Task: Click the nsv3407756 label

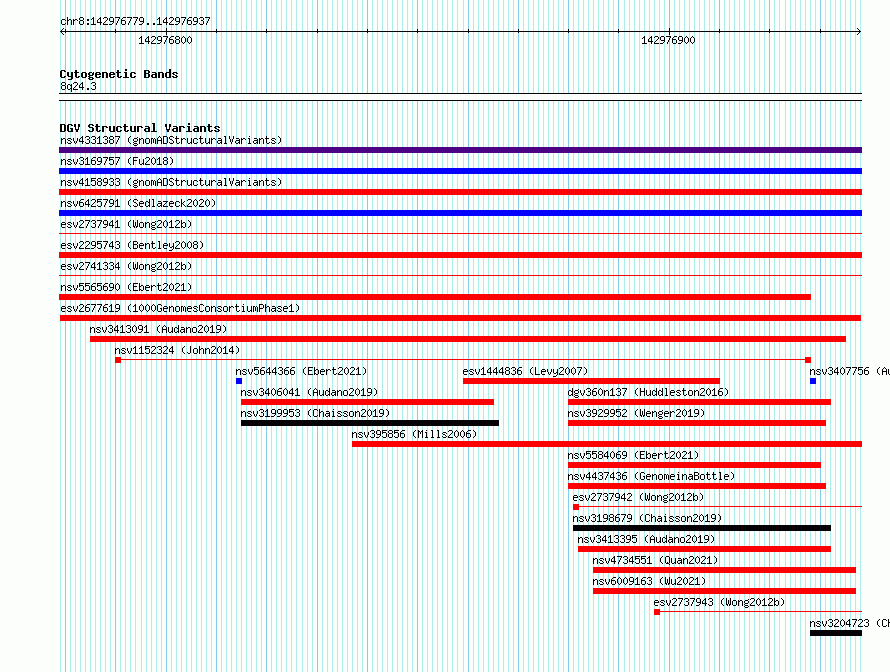Action: tap(849, 371)
